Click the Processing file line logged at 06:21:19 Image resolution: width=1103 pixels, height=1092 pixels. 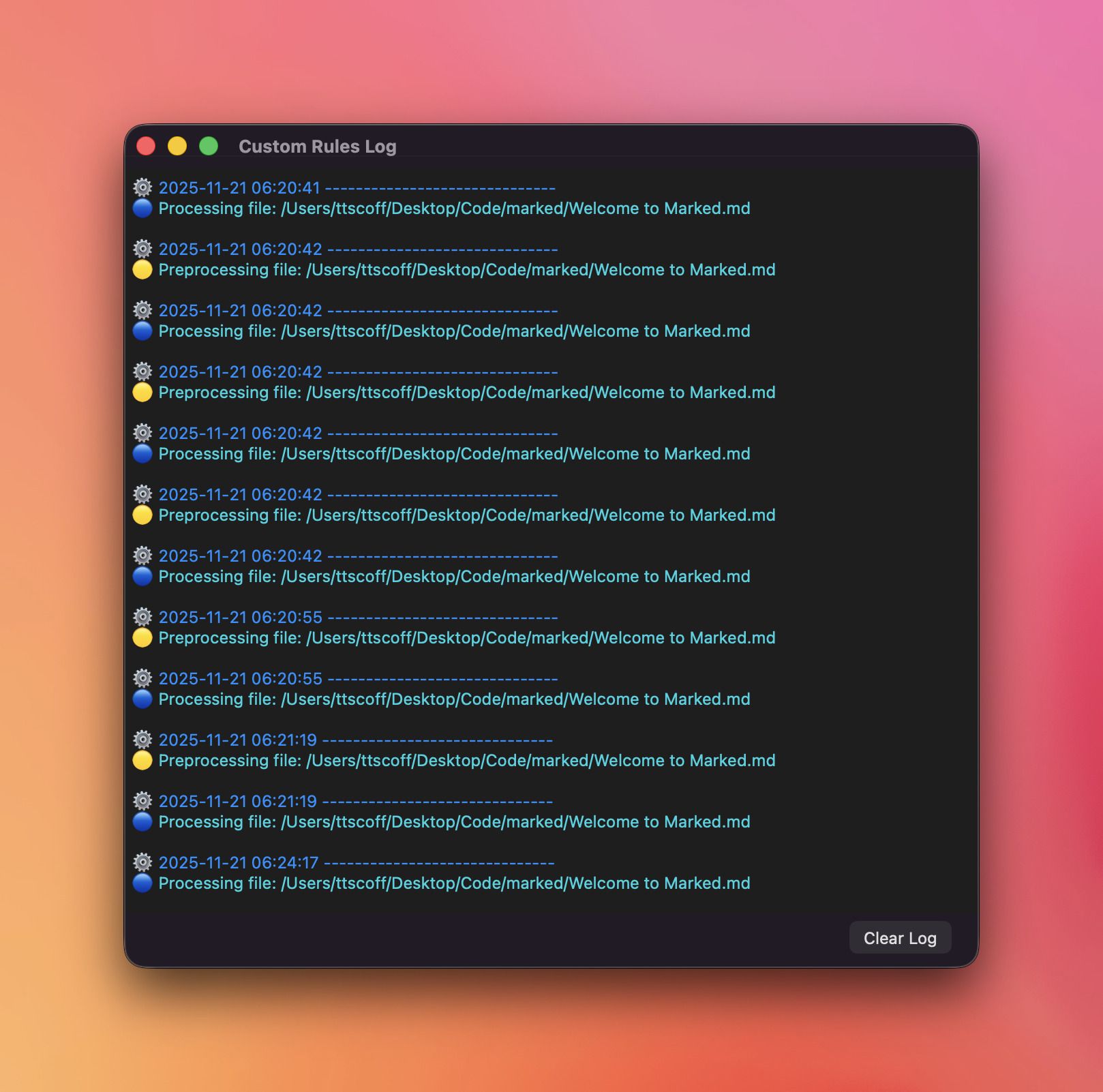click(x=454, y=822)
